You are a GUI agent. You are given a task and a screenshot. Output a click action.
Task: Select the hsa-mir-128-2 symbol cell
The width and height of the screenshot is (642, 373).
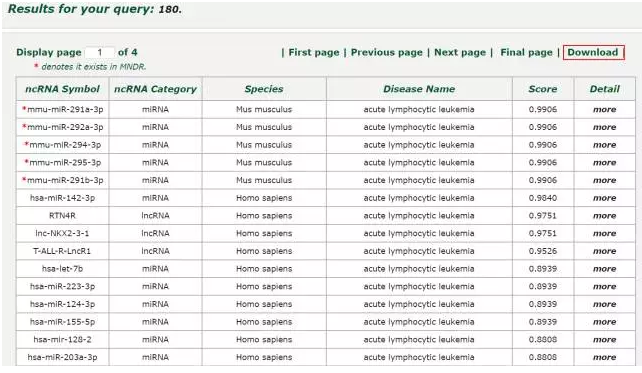(63, 339)
